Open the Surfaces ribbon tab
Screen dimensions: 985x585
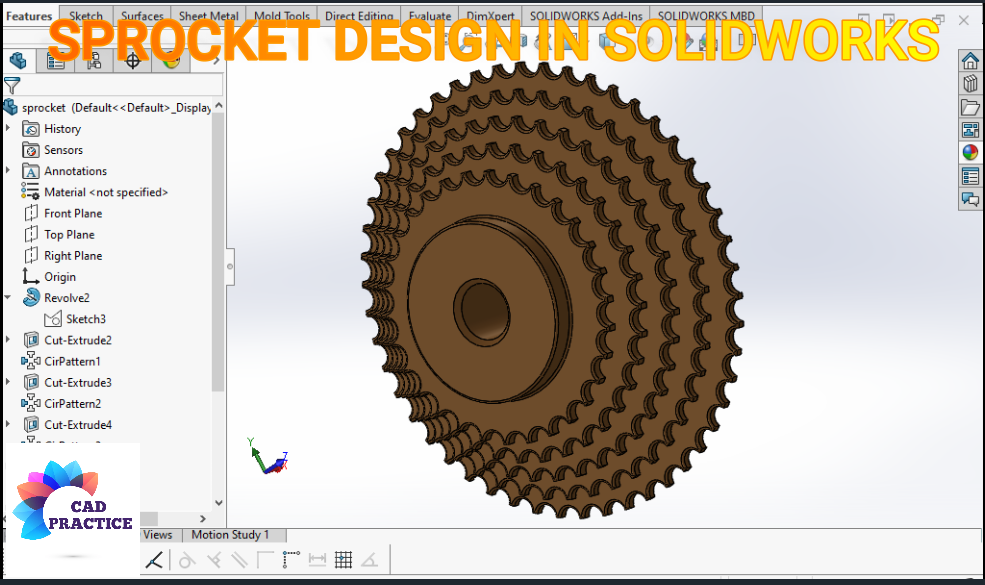click(x=142, y=16)
